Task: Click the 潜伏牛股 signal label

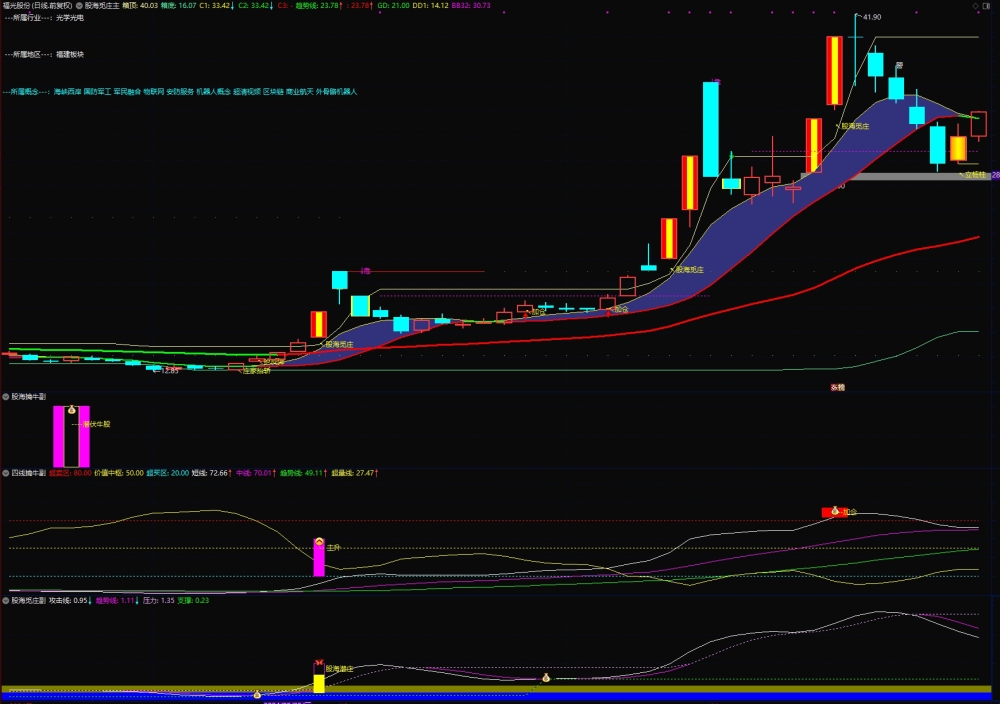Action: pyautogui.click(x=97, y=424)
